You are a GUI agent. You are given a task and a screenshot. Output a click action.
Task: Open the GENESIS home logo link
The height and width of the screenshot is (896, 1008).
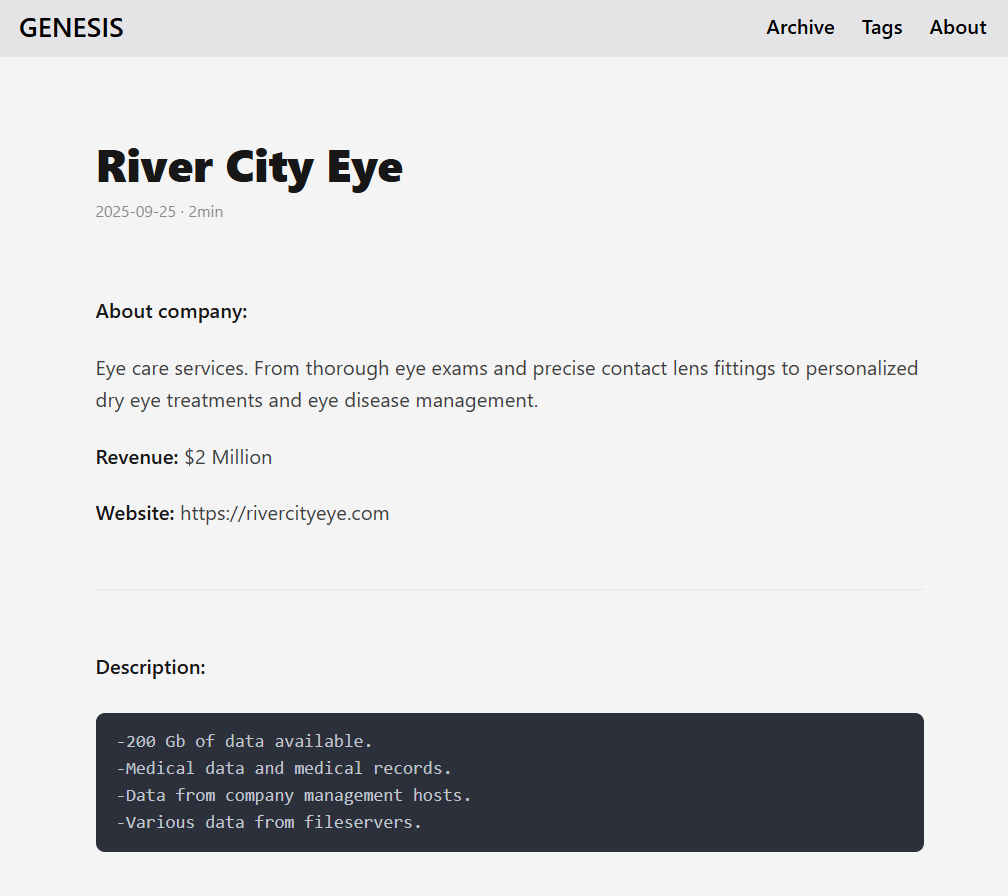tap(71, 28)
